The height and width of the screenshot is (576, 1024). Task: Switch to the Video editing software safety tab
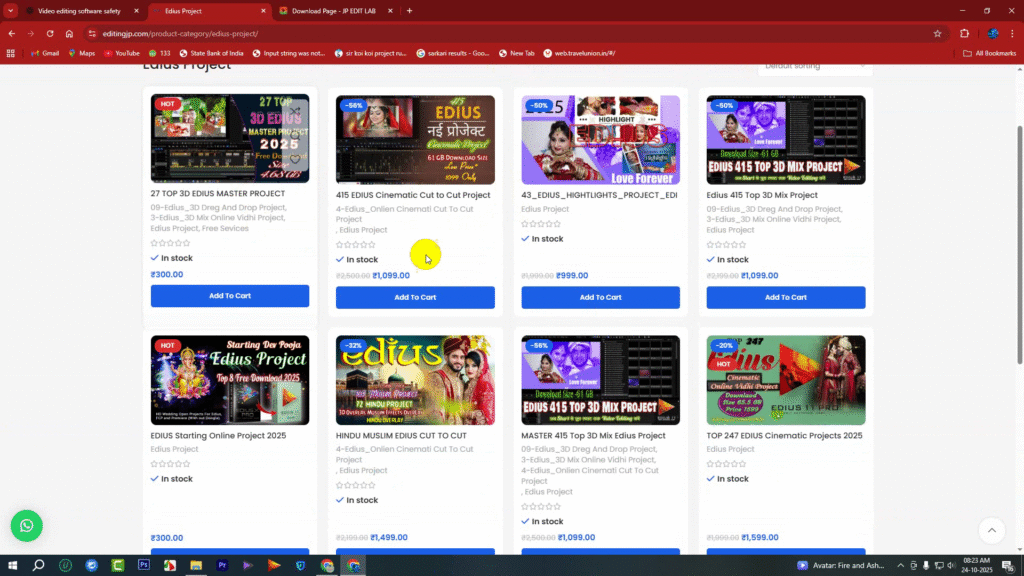click(78, 11)
